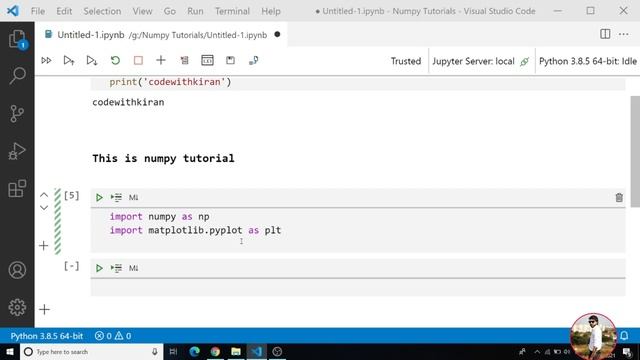Image resolution: width=640 pixels, height=360 pixels.
Task: Select Python 3.8.5 64-bit interpreter in status bar
Action: pos(47,336)
